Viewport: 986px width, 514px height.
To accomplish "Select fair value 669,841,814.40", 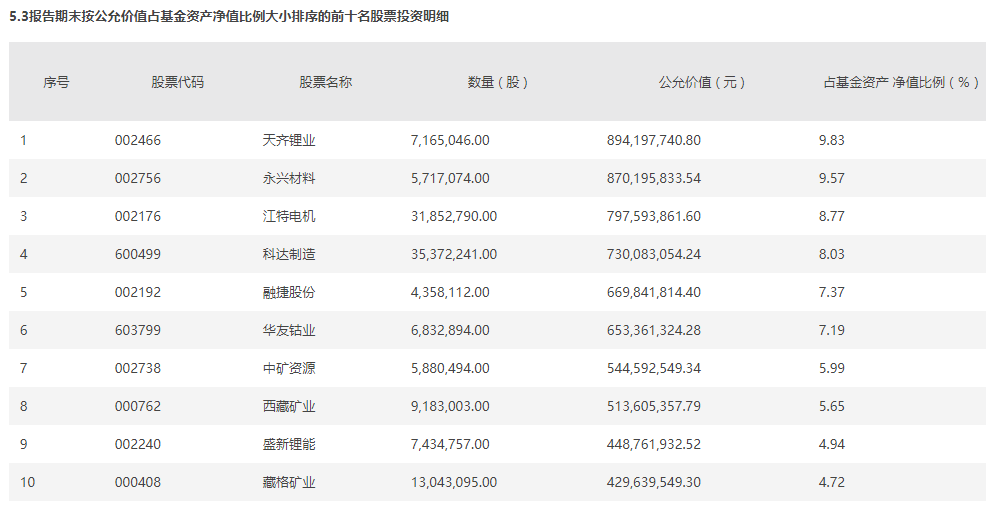I will pos(654,293).
